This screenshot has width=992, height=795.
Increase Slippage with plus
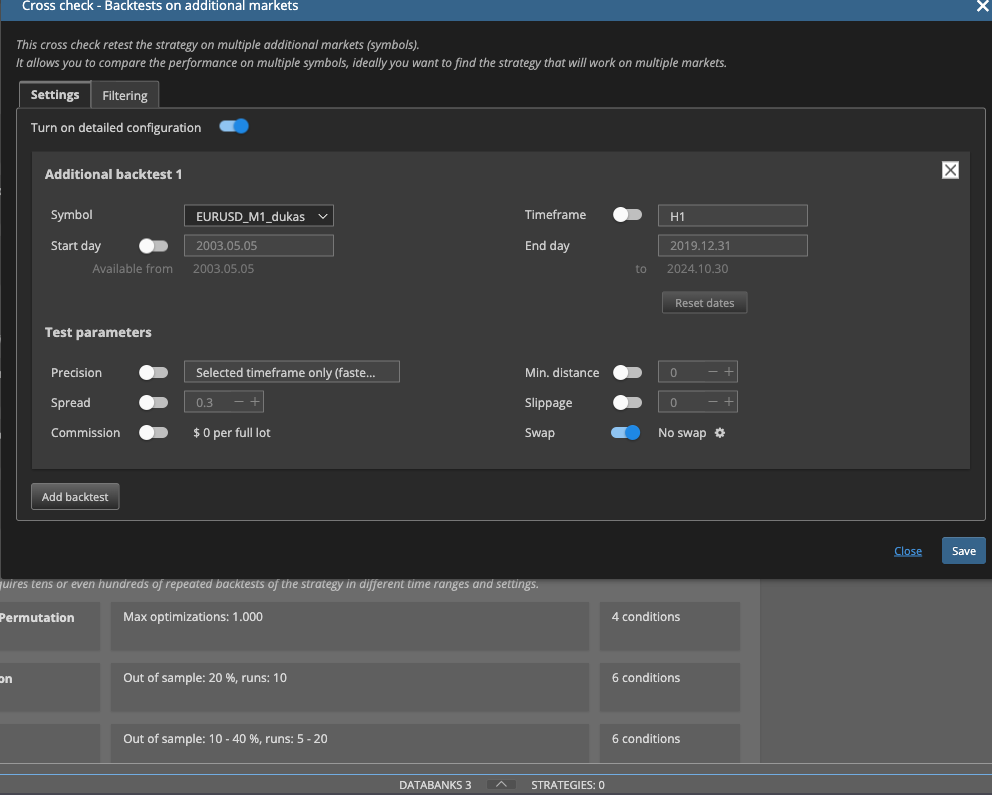[x=729, y=402]
